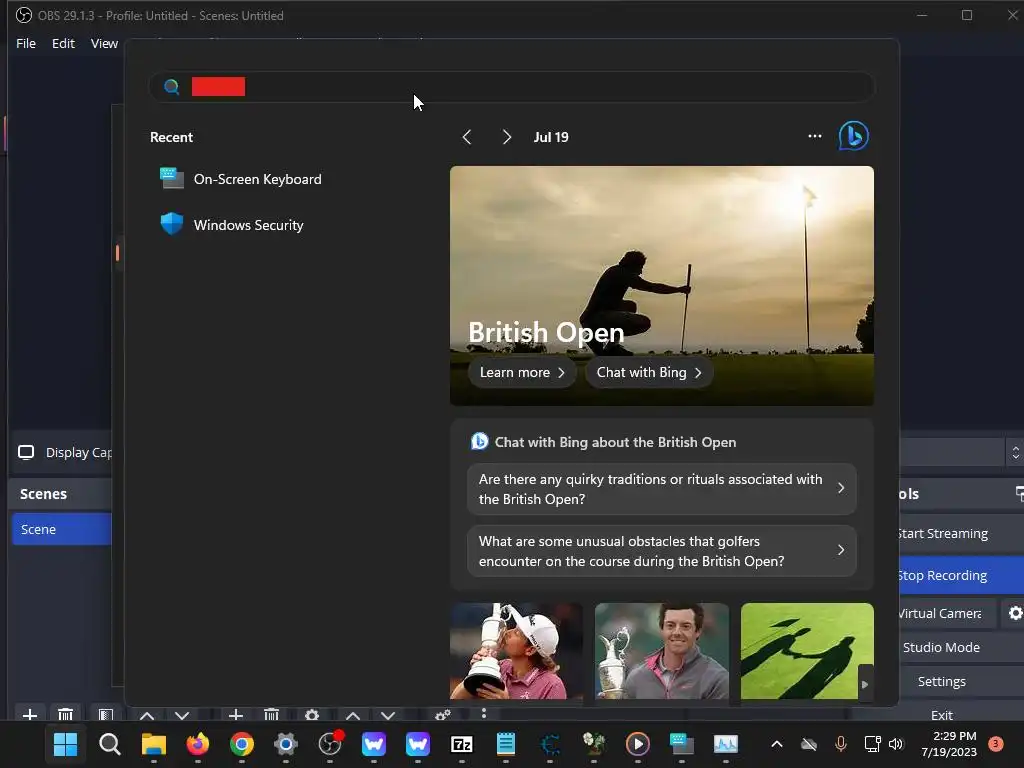Click the Jul 19 date label

click(x=551, y=137)
